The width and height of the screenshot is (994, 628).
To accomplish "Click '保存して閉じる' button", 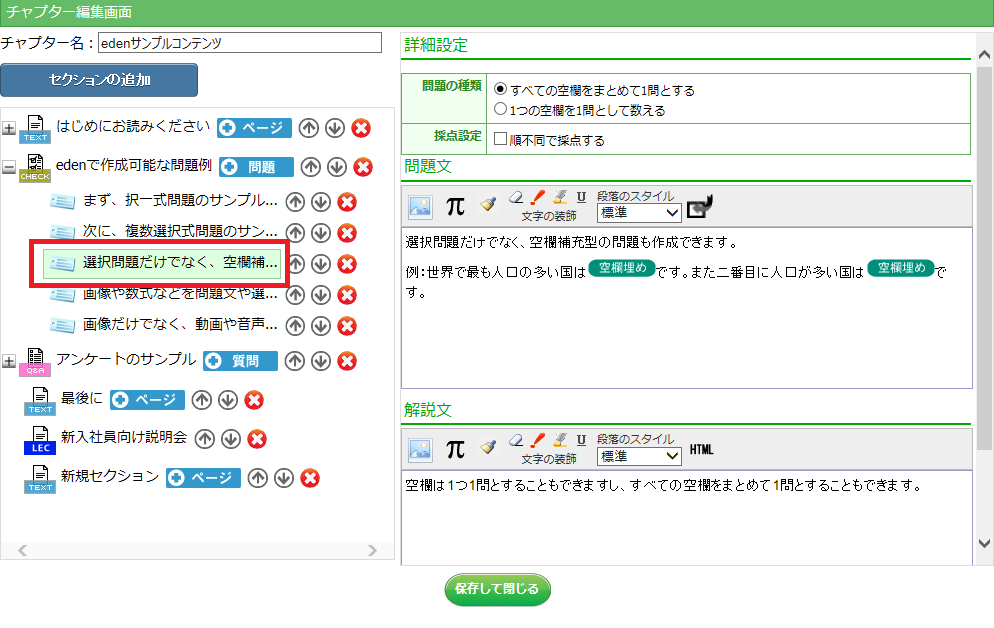I will coord(498,589).
